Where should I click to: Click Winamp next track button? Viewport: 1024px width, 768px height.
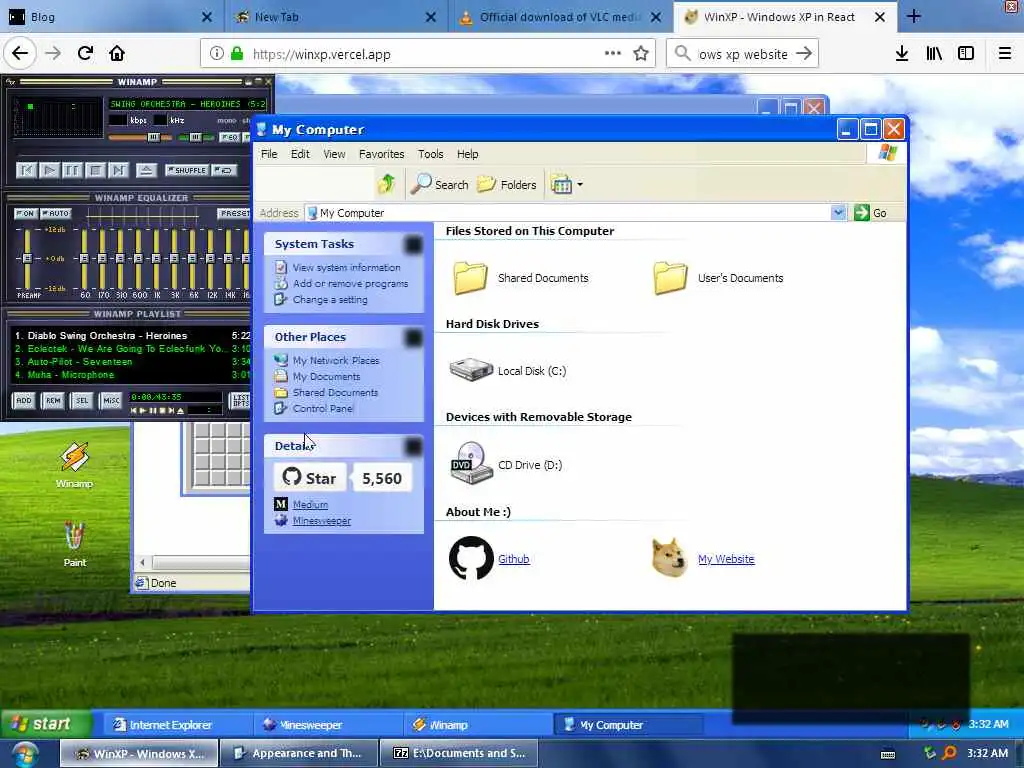[118, 170]
